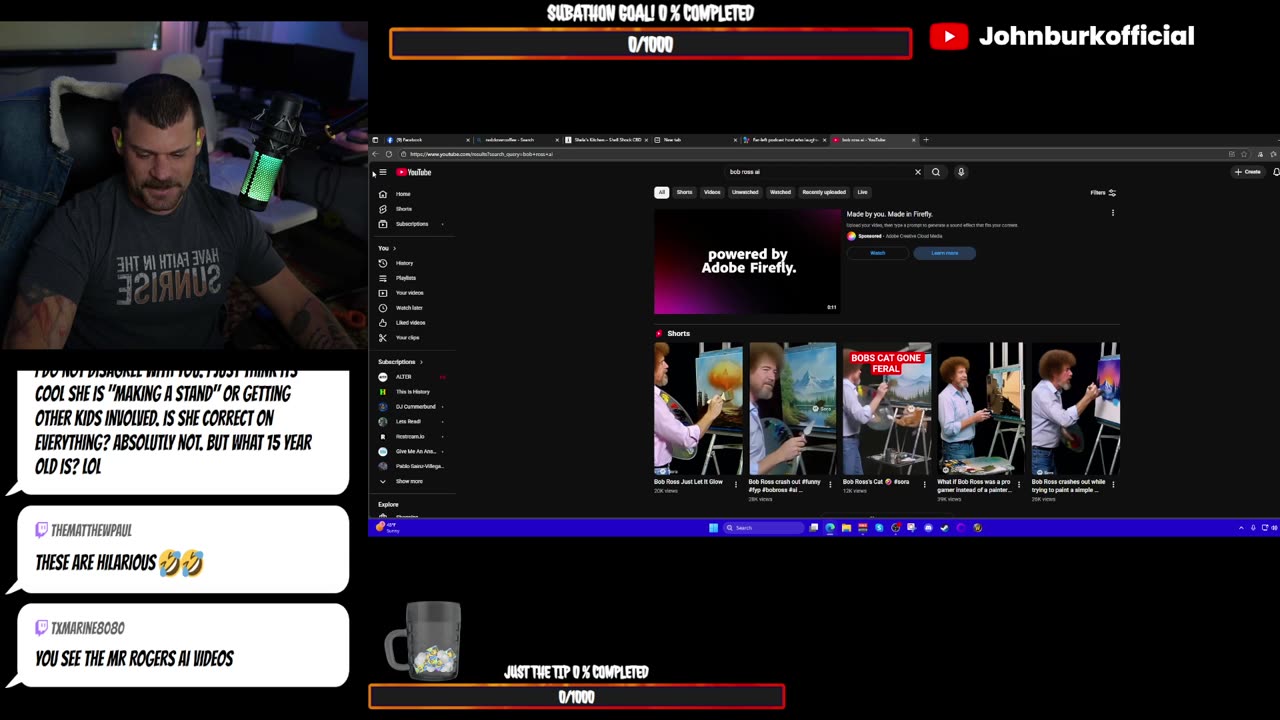
Task: Open Windows Start menu
Action: pyautogui.click(x=713, y=528)
